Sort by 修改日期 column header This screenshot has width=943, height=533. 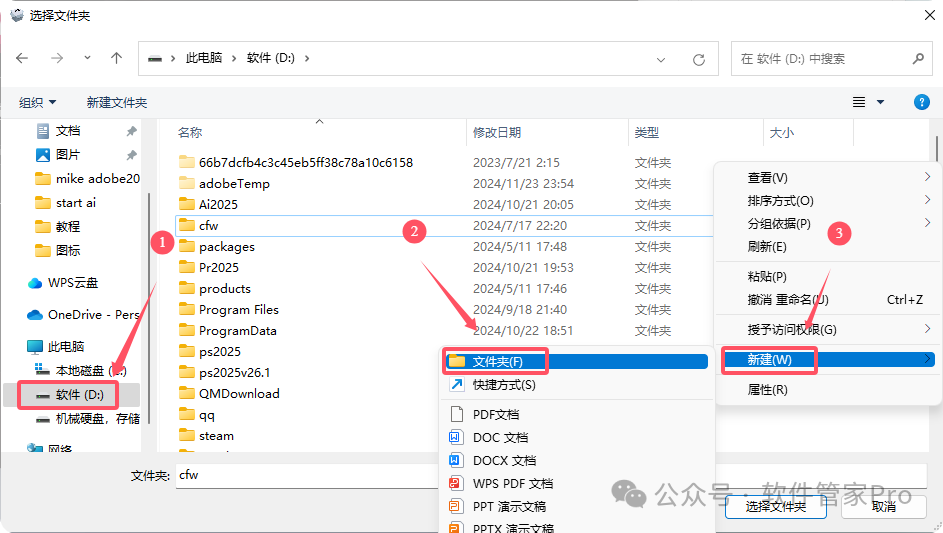(x=497, y=132)
